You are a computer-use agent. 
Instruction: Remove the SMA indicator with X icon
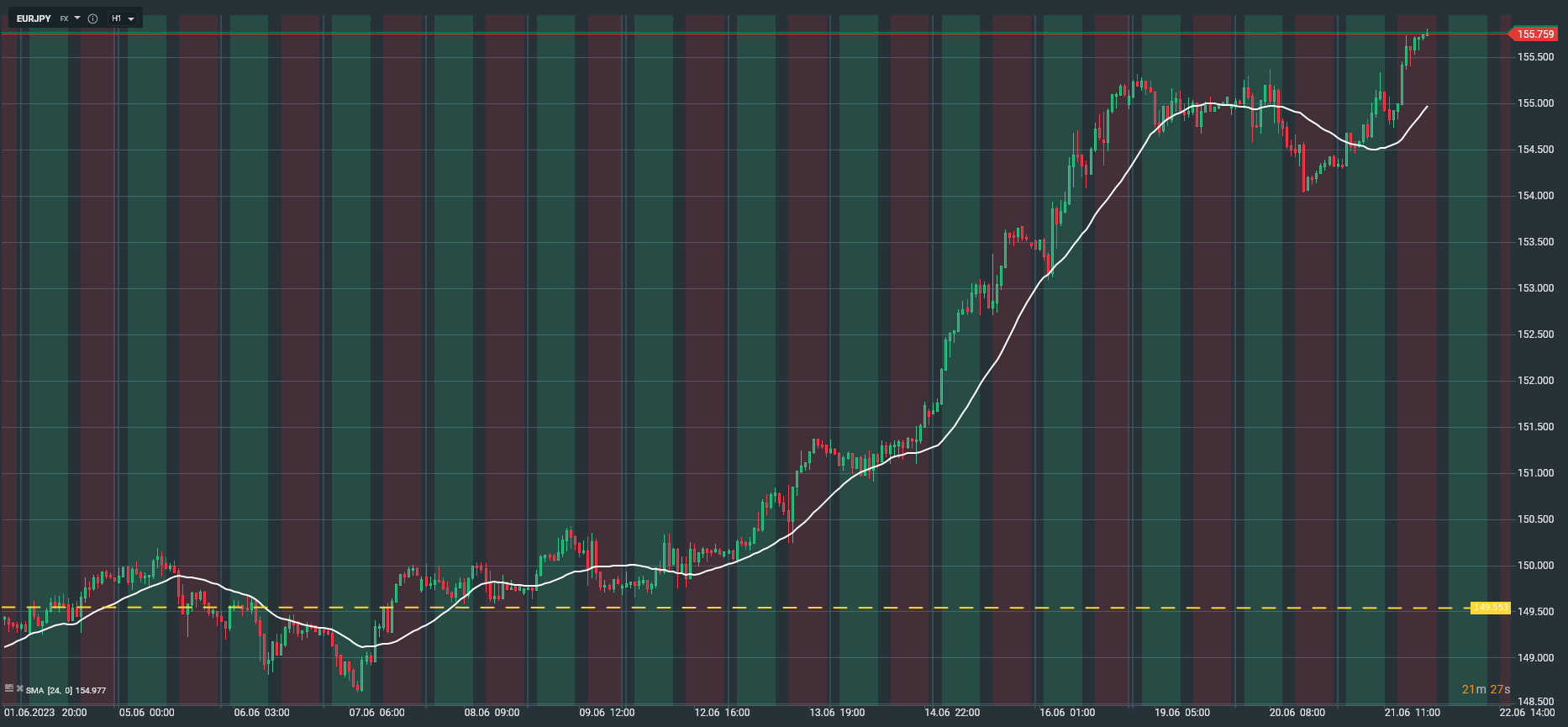coord(20,688)
